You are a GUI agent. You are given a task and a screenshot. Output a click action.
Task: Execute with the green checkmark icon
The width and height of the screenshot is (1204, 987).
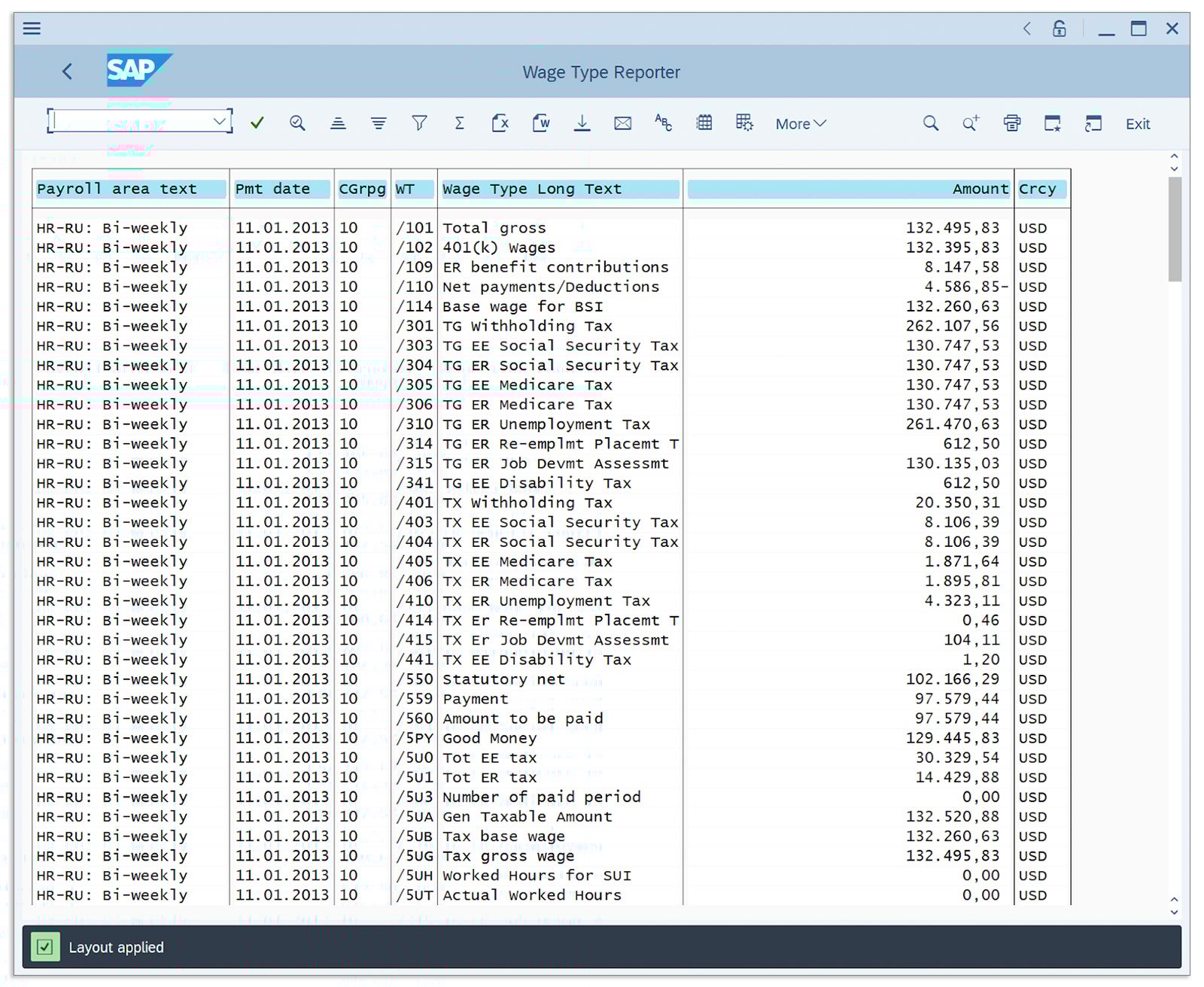tap(257, 123)
